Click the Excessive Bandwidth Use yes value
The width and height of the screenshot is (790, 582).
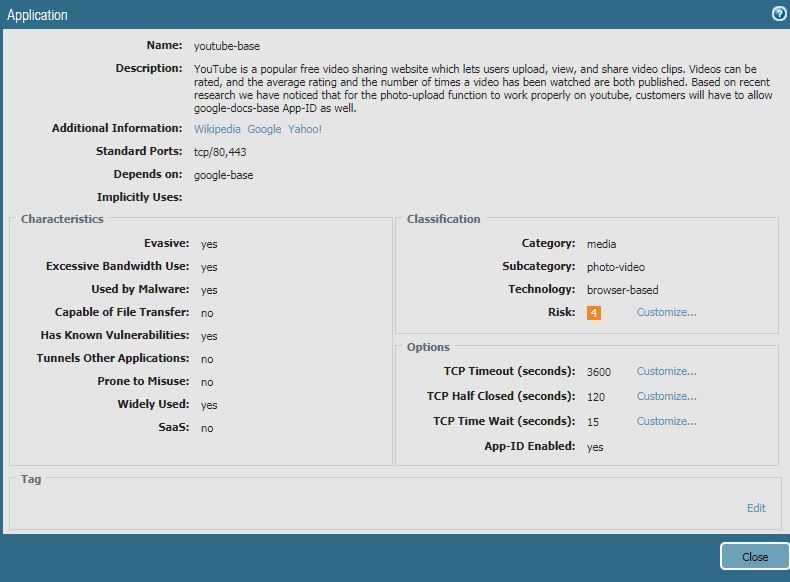[x=209, y=267]
